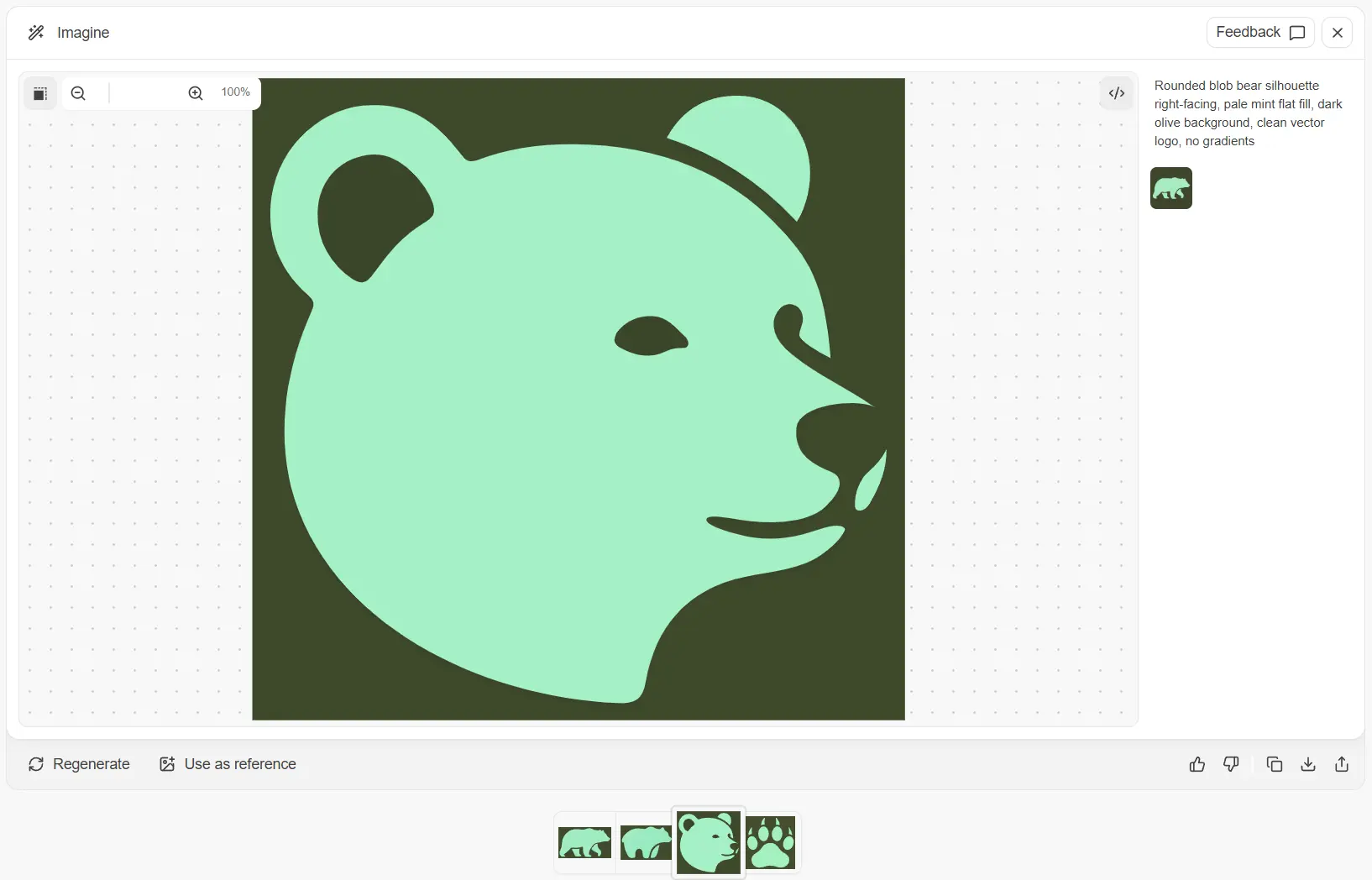Zoom in on the canvas
The height and width of the screenshot is (880, 1372).
click(195, 93)
